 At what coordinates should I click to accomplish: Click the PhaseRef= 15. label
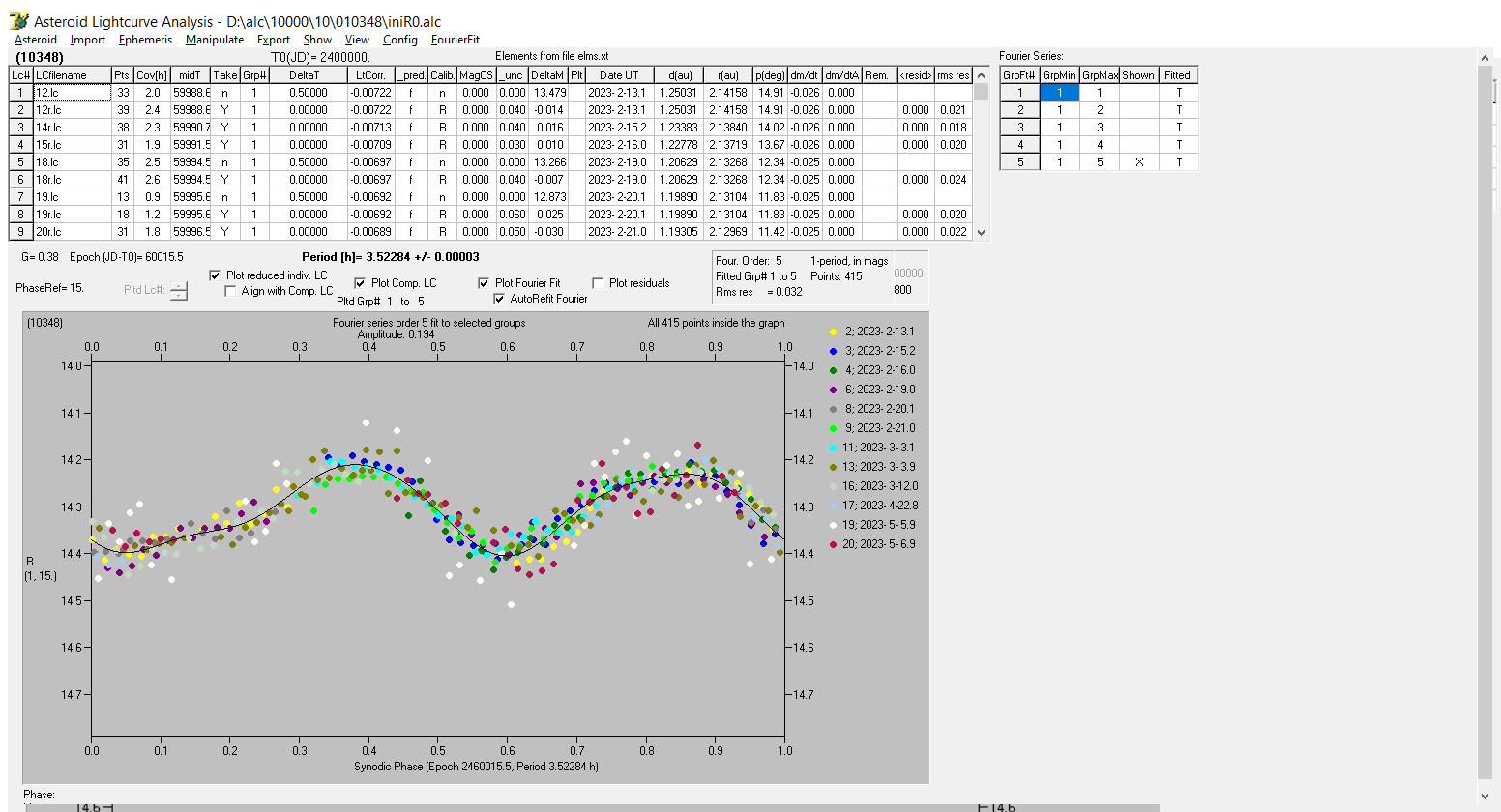(49, 288)
